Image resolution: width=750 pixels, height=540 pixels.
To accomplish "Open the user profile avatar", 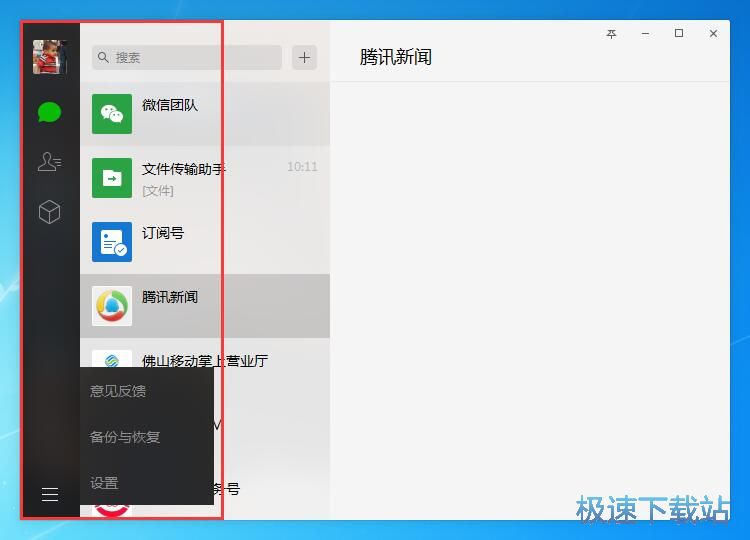I will 49,57.
